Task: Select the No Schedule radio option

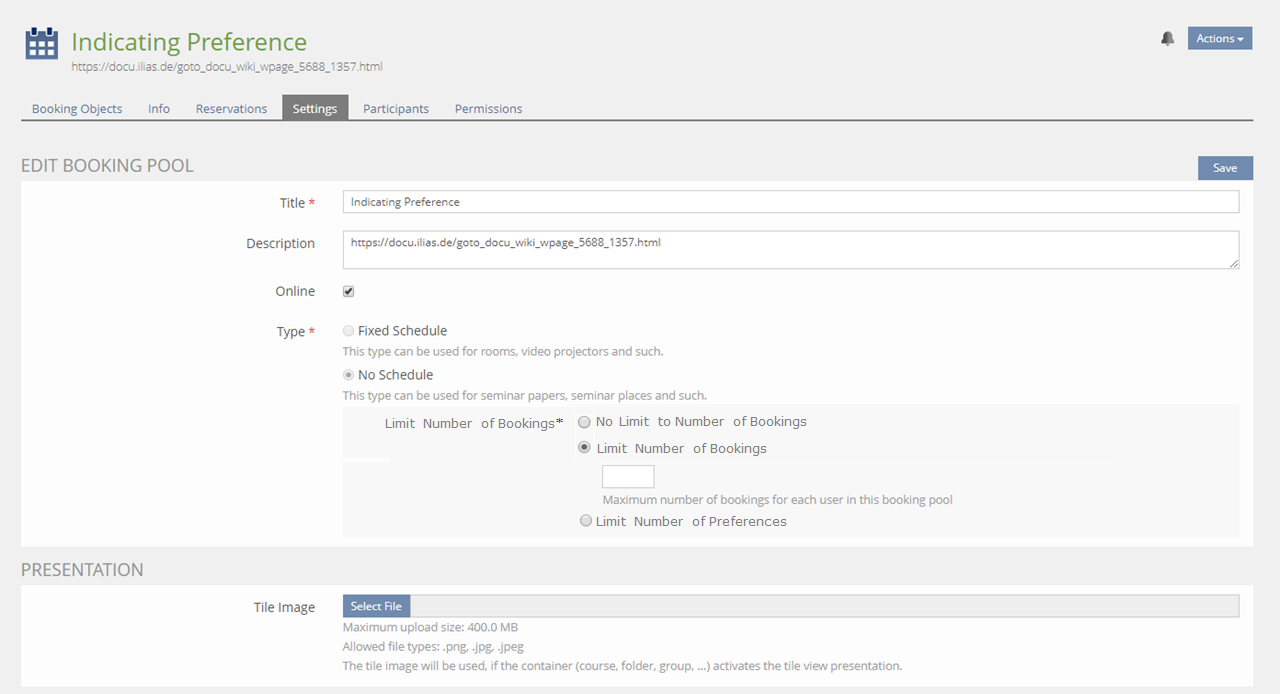Action: pos(348,375)
